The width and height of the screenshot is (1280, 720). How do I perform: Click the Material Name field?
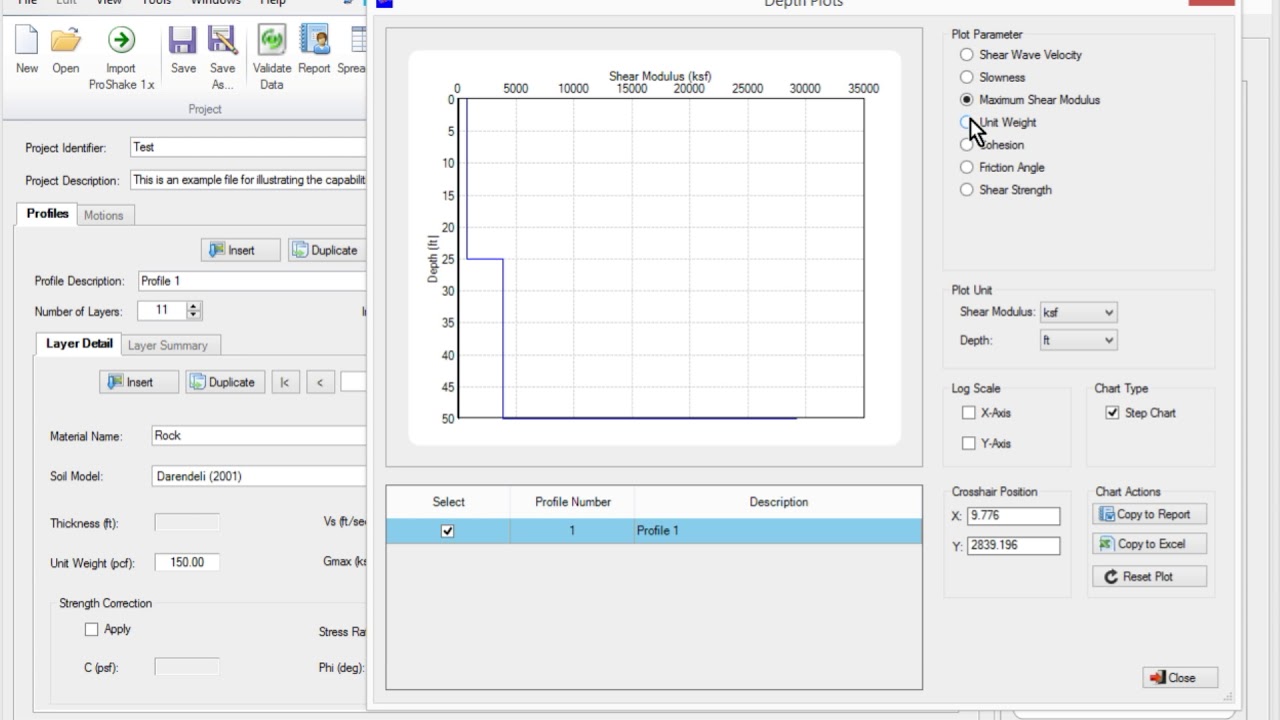[258, 436]
